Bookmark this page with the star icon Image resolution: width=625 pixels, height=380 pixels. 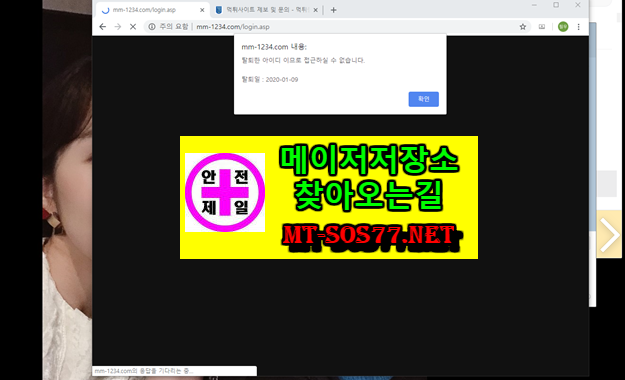(x=523, y=27)
